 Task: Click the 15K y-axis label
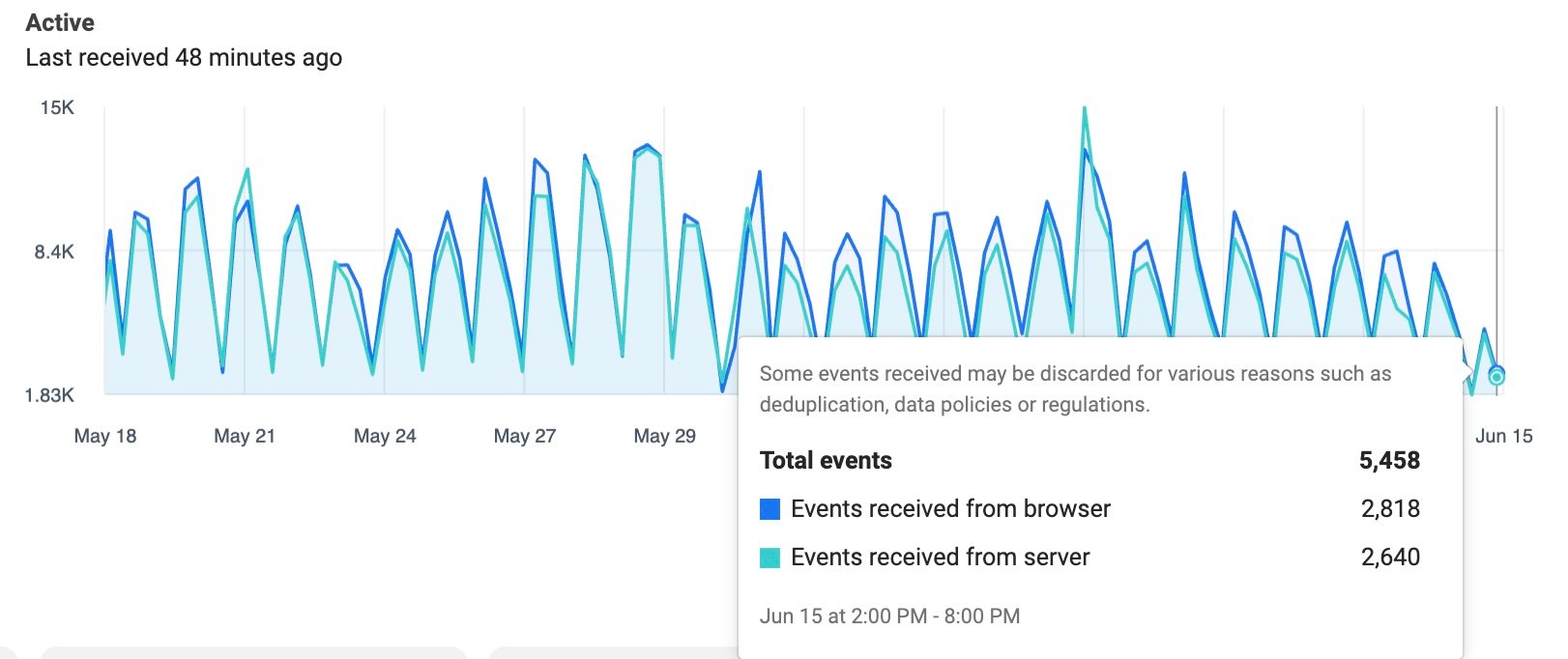pos(57,107)
